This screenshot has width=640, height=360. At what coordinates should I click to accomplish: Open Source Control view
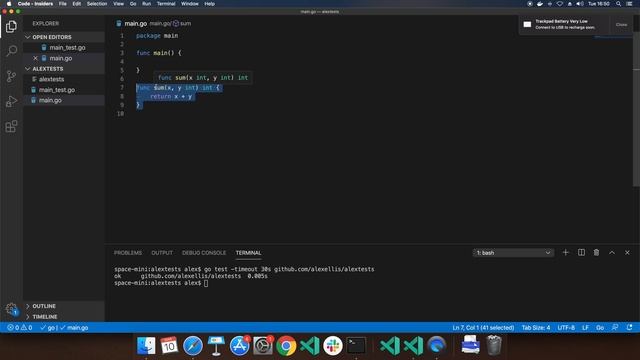11,76
